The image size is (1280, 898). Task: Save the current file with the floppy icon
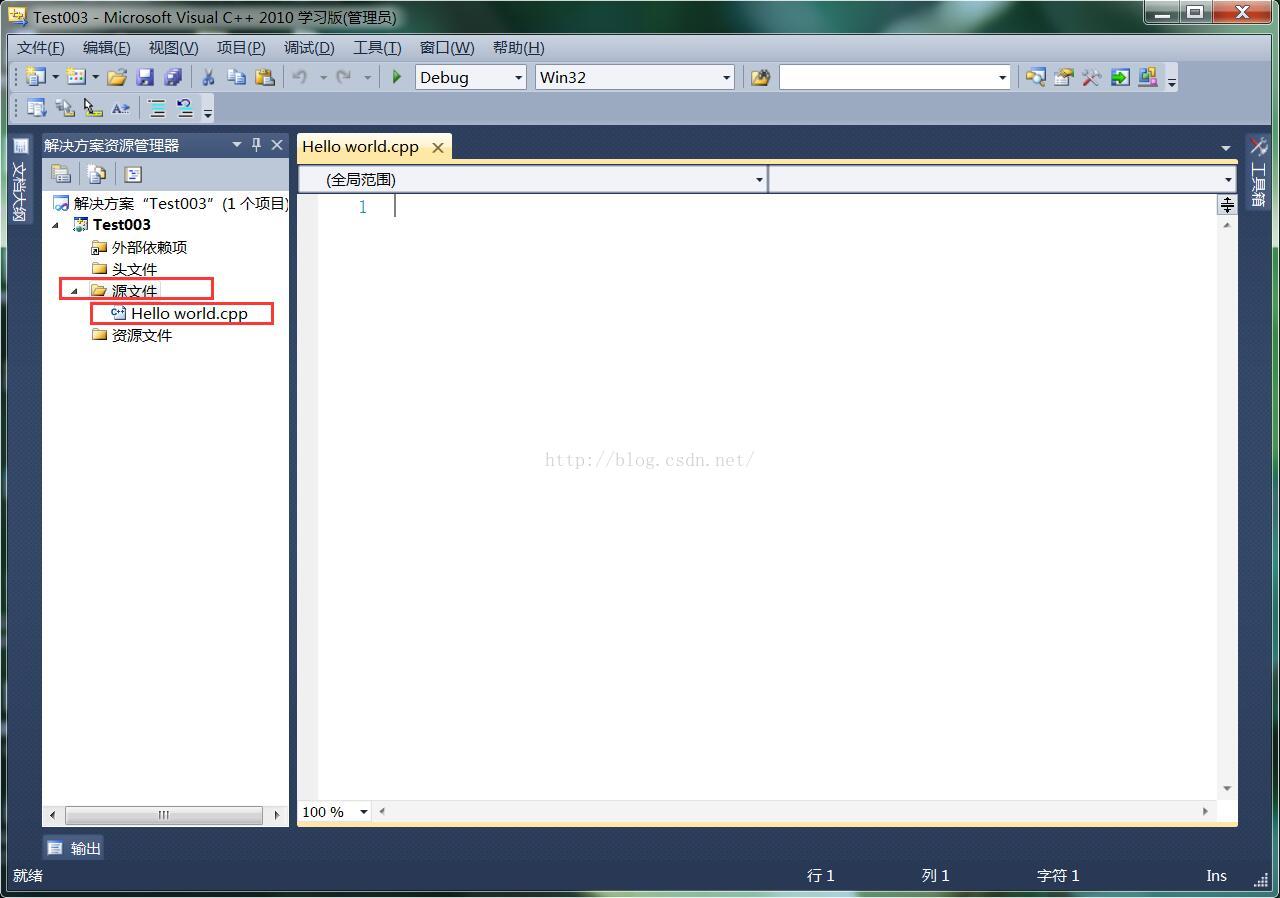tap(145, 77)
